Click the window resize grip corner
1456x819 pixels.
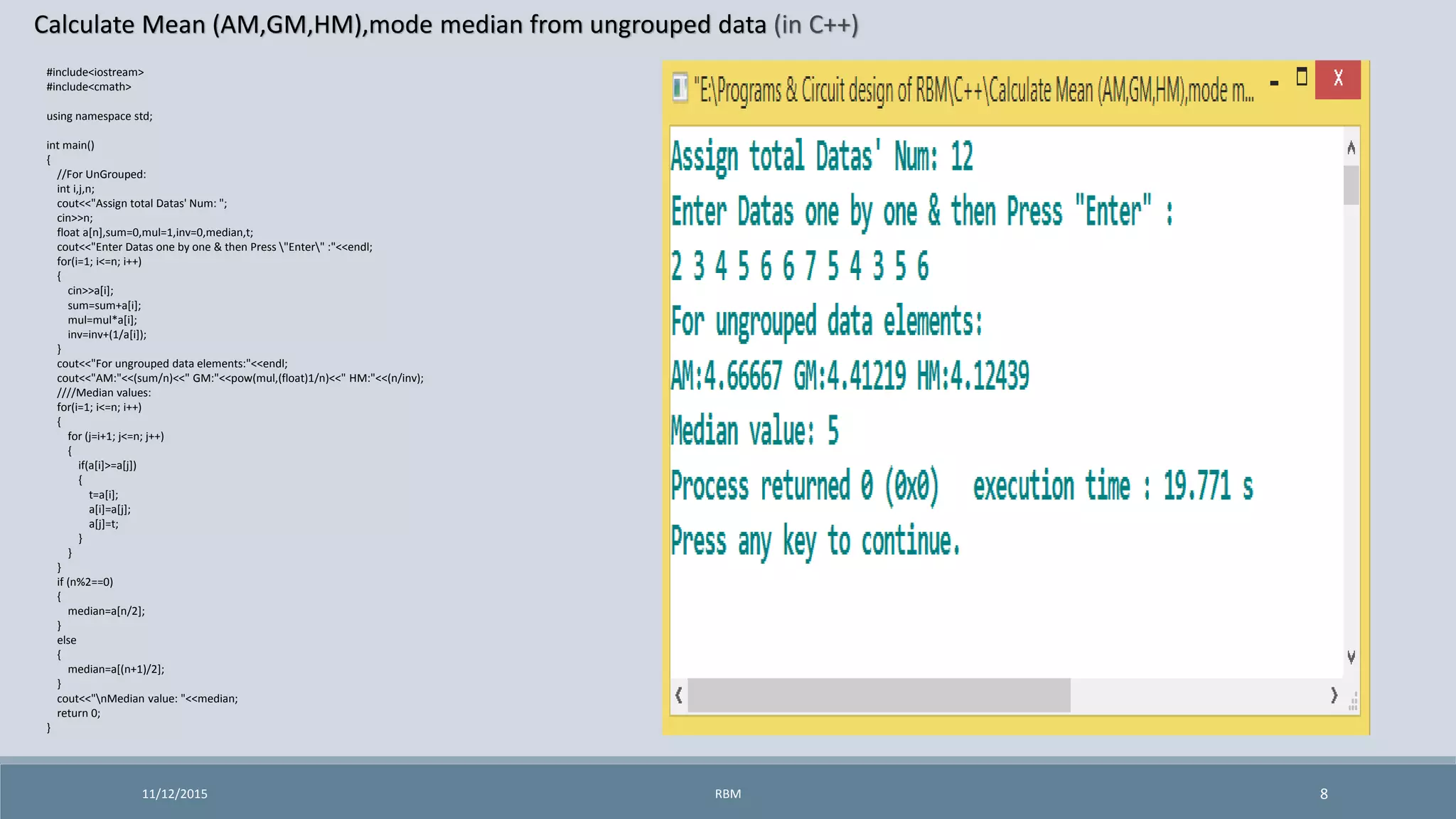click(x=1353, y=702)
